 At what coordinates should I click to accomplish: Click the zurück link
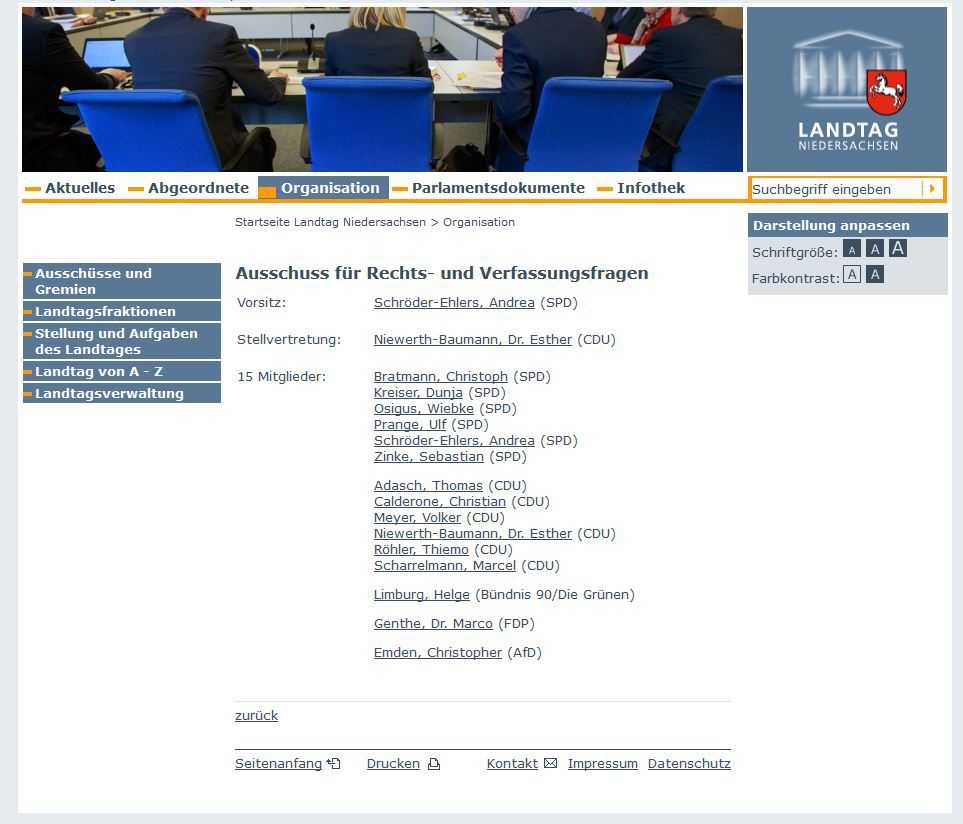[256, 716]
